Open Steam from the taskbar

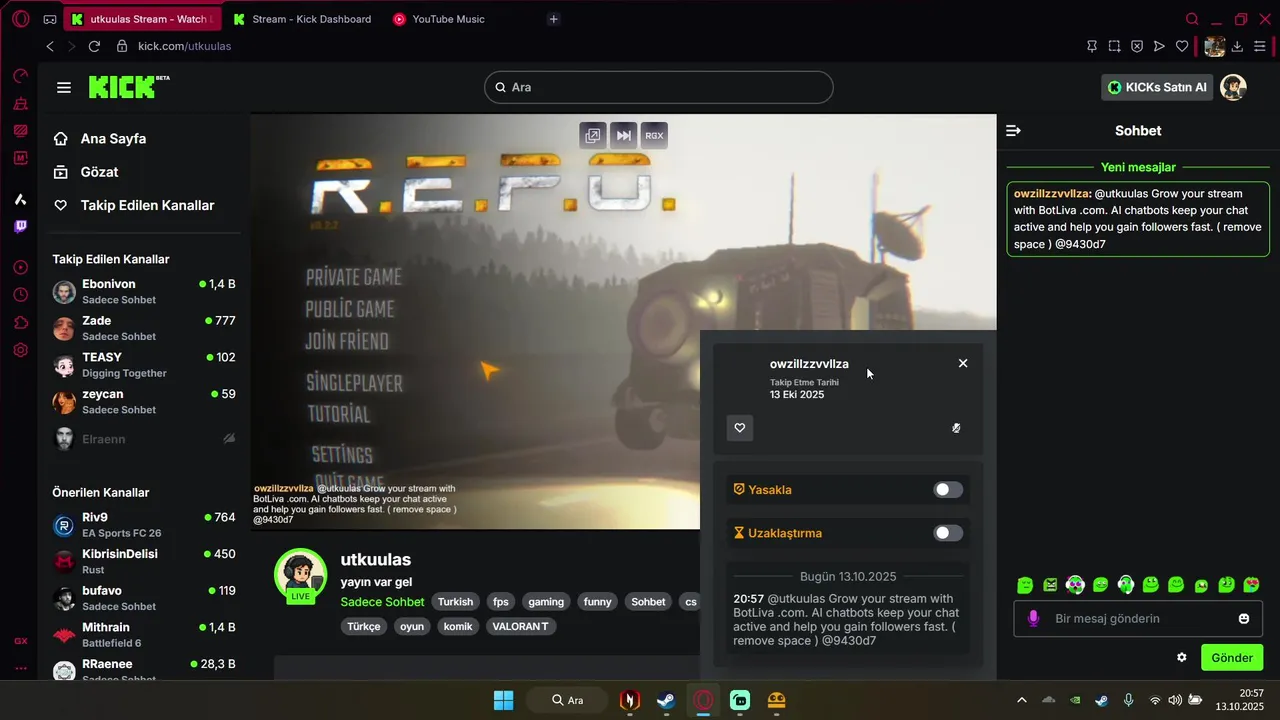coord(666,700)
